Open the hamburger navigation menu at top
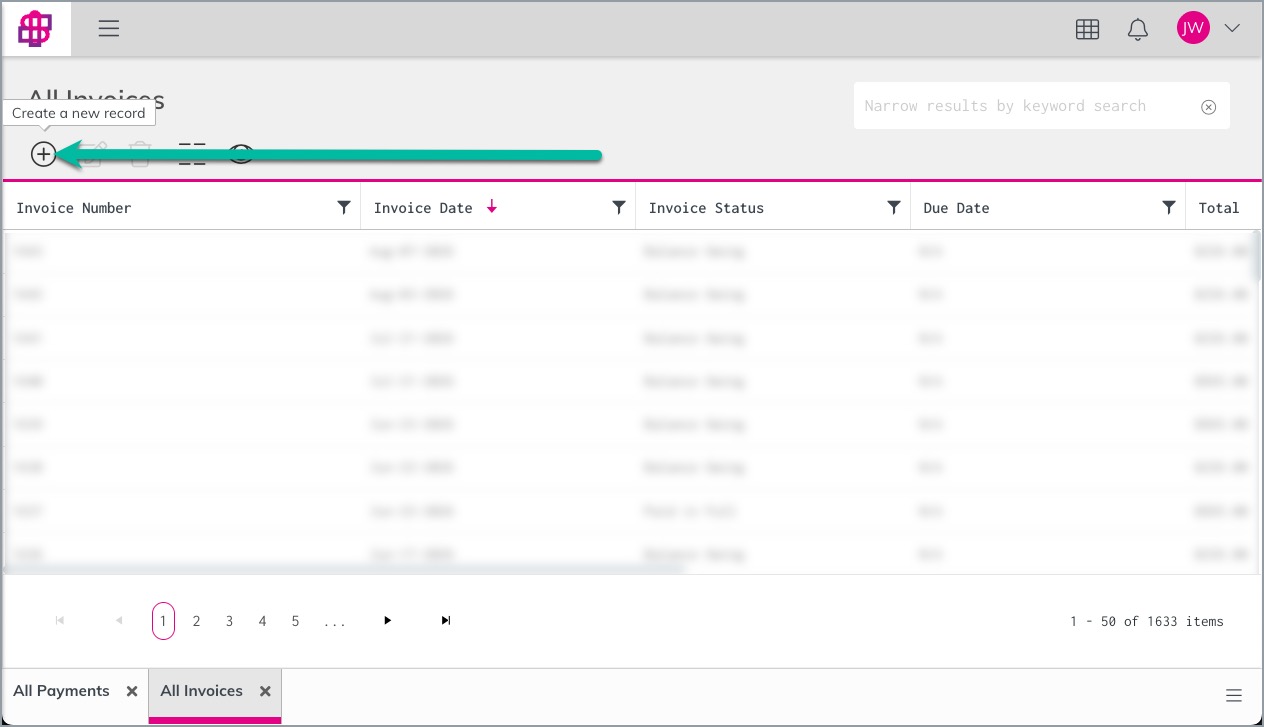 pyautogui.click(x=109, y=29)
